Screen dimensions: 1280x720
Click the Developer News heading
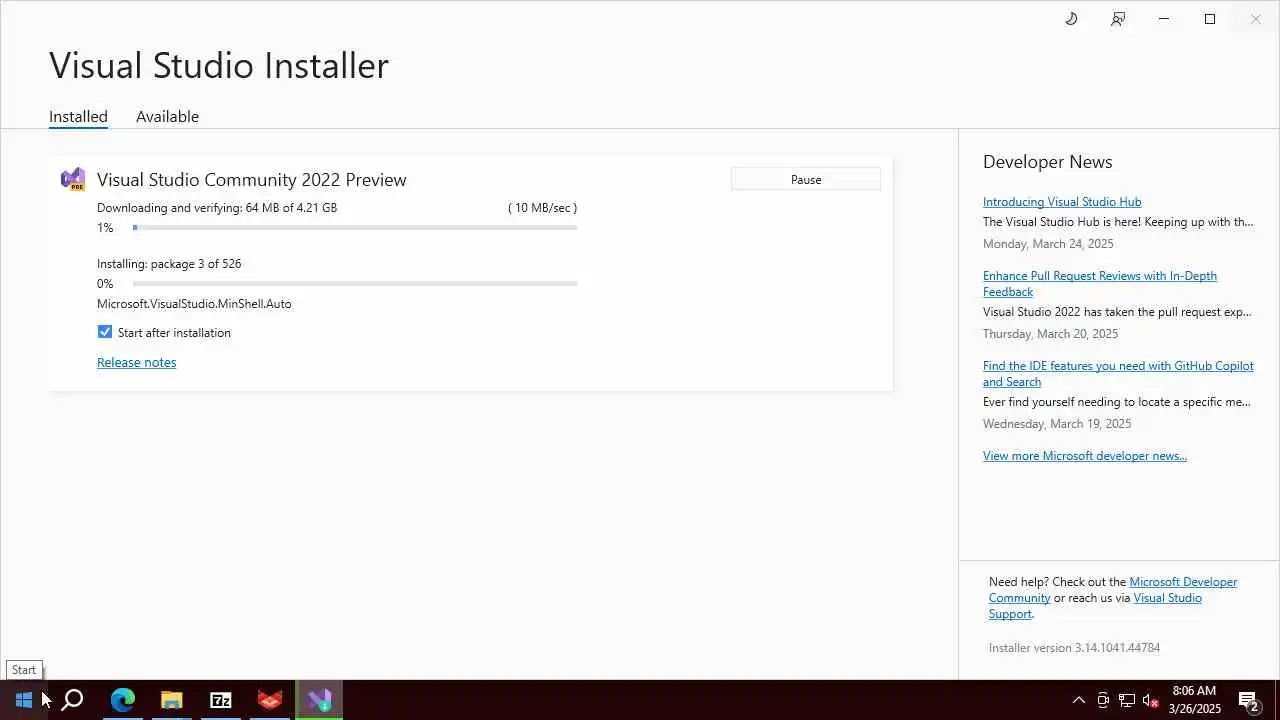1047,162
